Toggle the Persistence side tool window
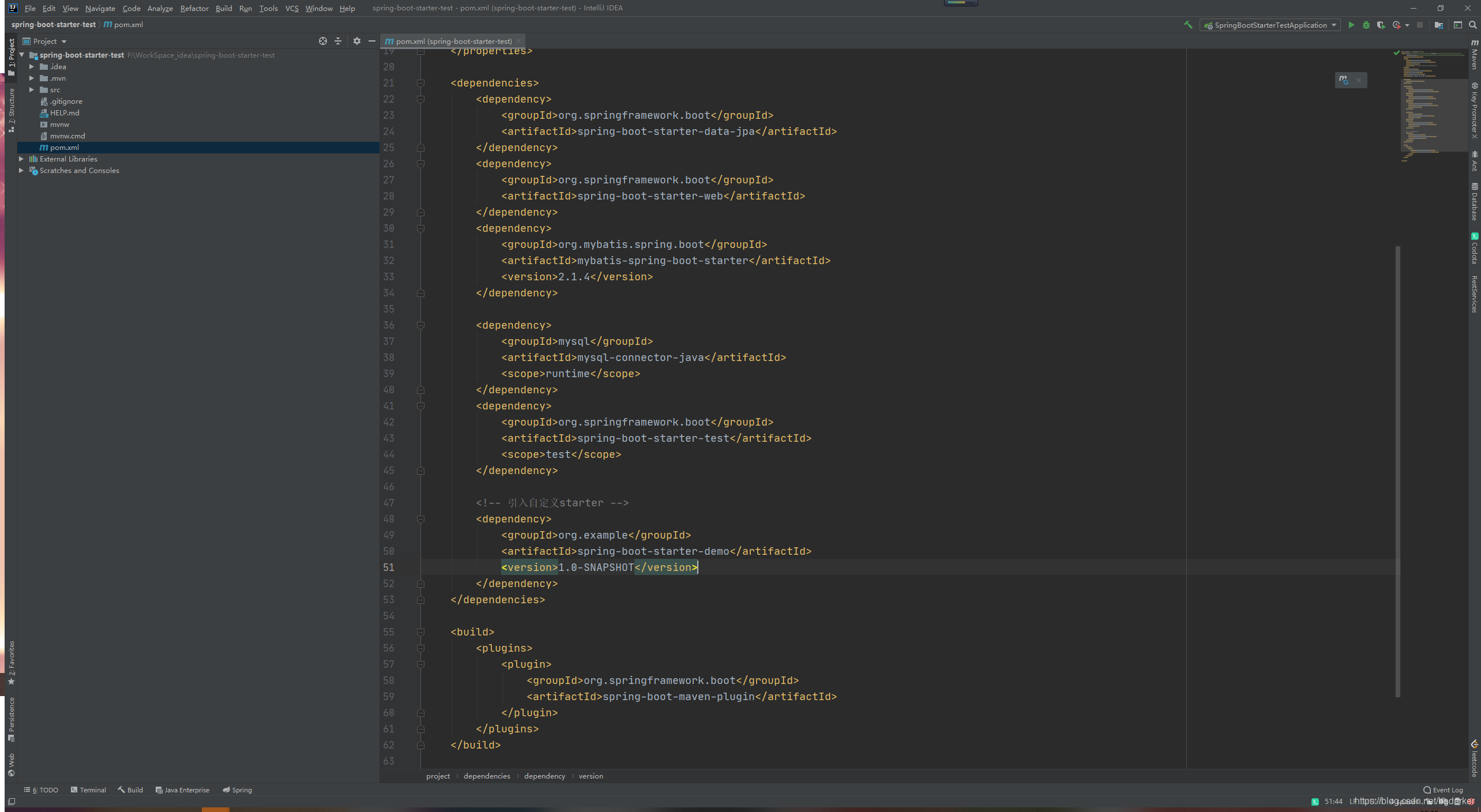The width and height of the screenshot is (1481, 812). click(x=11, y=719)
